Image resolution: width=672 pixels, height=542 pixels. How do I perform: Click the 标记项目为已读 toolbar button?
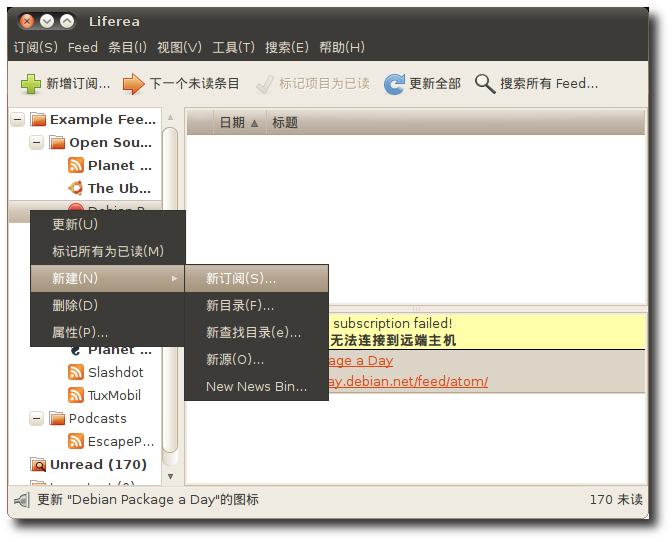click(x=313, y=84)
